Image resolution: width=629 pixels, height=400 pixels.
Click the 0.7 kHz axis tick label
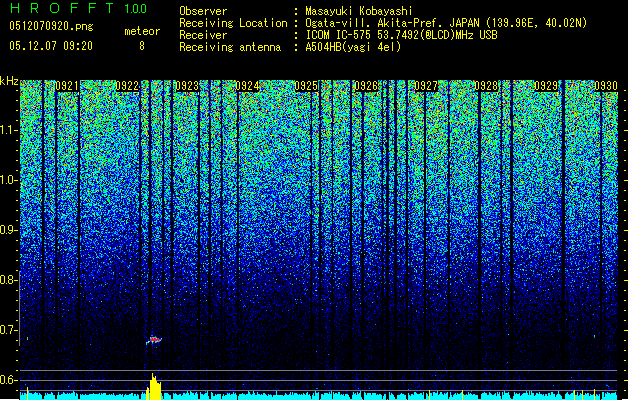[x=8, y=330]
